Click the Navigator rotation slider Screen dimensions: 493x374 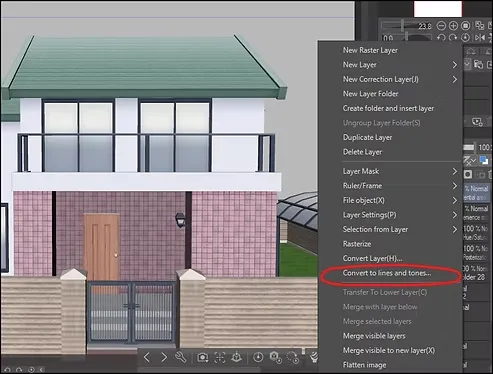[x=406, y=38]
